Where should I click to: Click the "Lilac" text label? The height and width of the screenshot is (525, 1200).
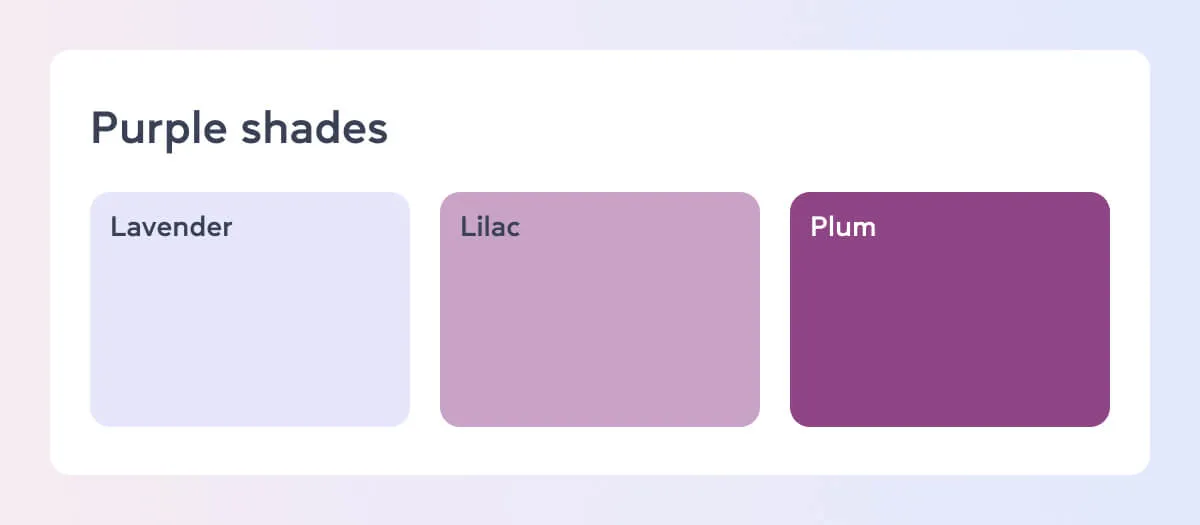[490, 227]
